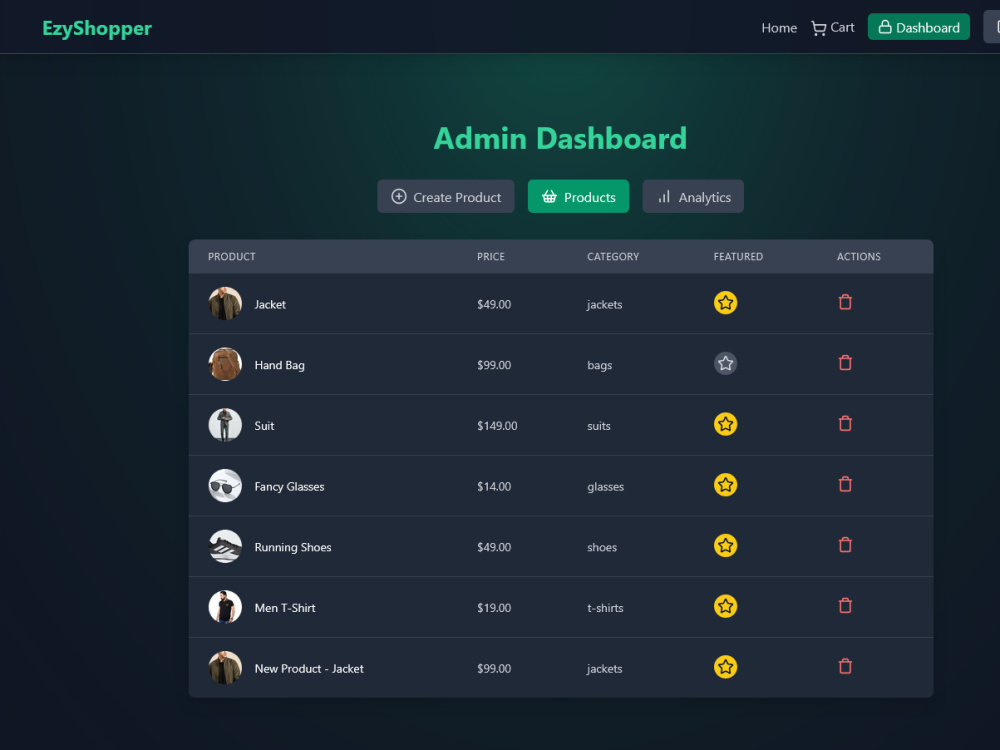Viewport: 1000px width, 750px height.
Task: Toggle featured star for Fancy Glasses
Action: click(725, 485)
